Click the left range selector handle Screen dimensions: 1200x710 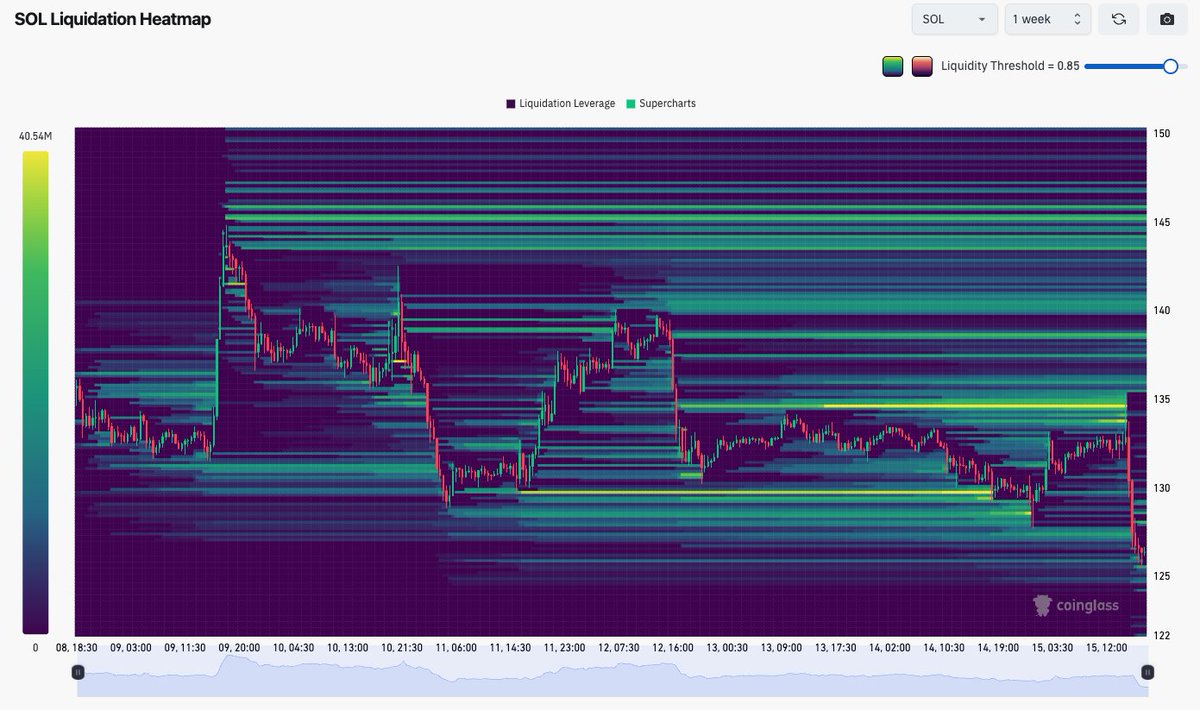[78, 673]
